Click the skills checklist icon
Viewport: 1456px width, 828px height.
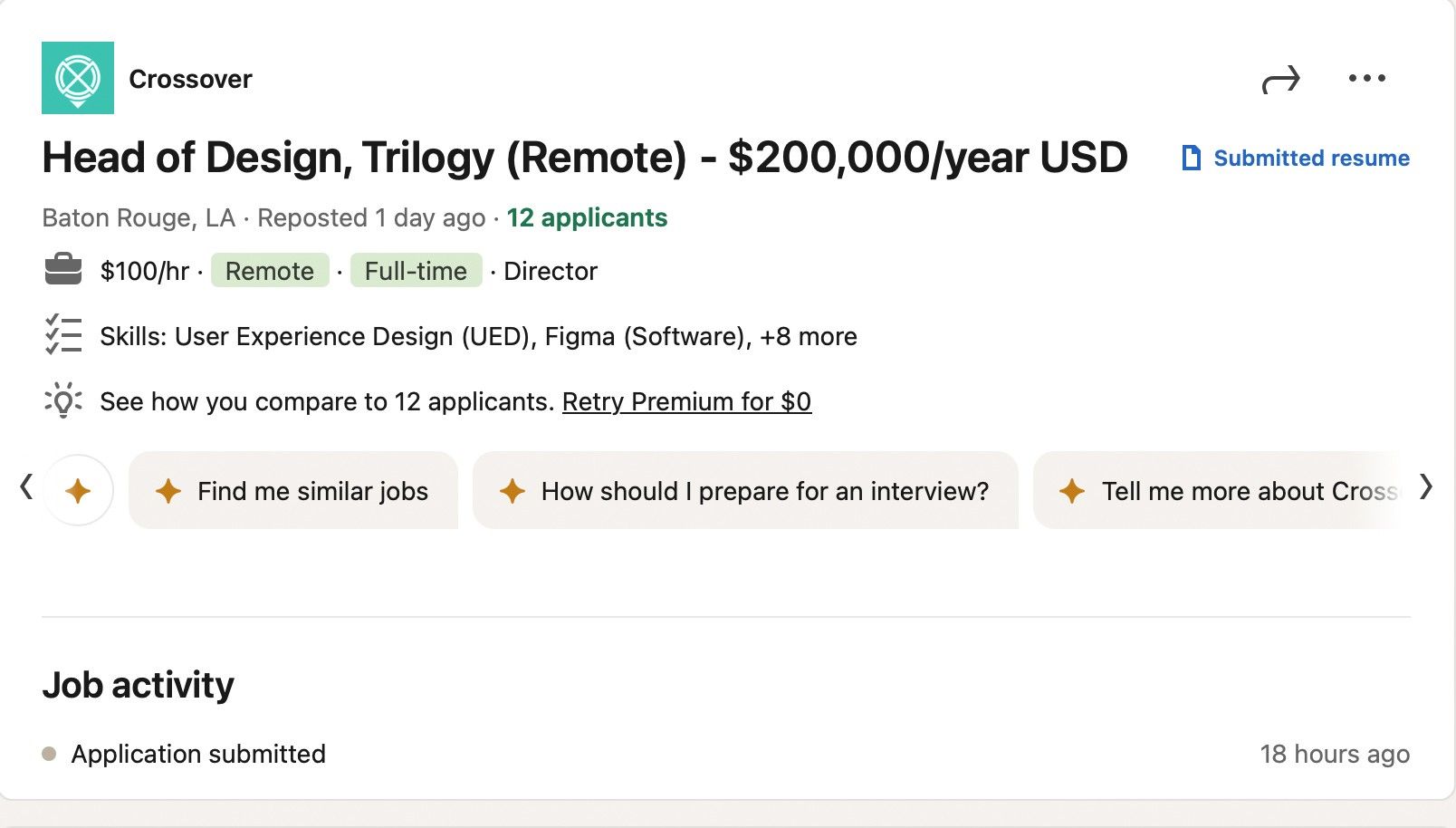(63, 334)
